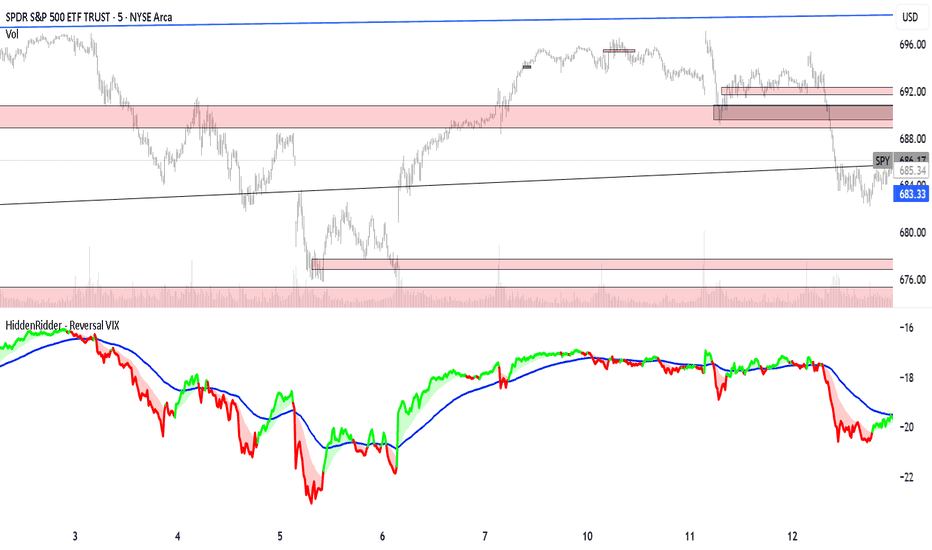Click date 12 on the time axis
The width and height of the screenshot is (932, 550).
click(x=792, y=537)
